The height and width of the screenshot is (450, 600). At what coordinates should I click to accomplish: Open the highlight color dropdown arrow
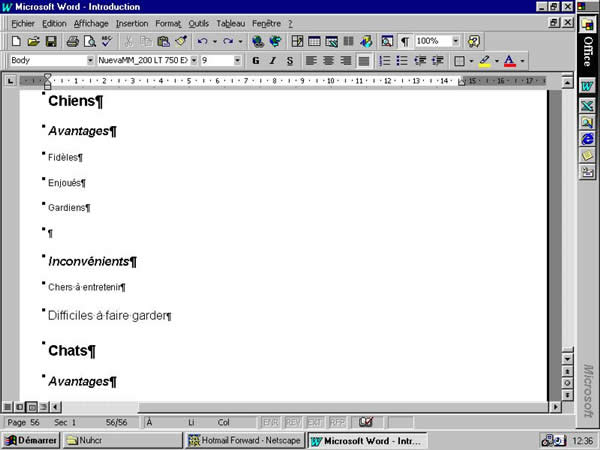pyautogui.click(x=497, y=60)
